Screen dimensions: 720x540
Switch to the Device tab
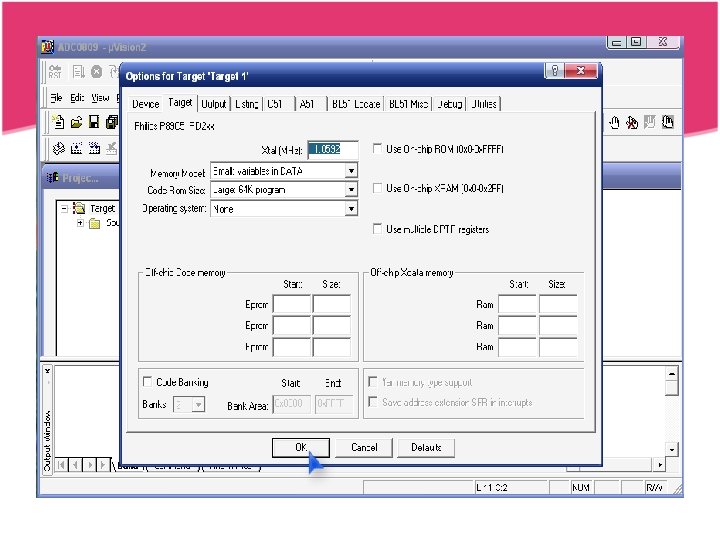pos(146,104)
